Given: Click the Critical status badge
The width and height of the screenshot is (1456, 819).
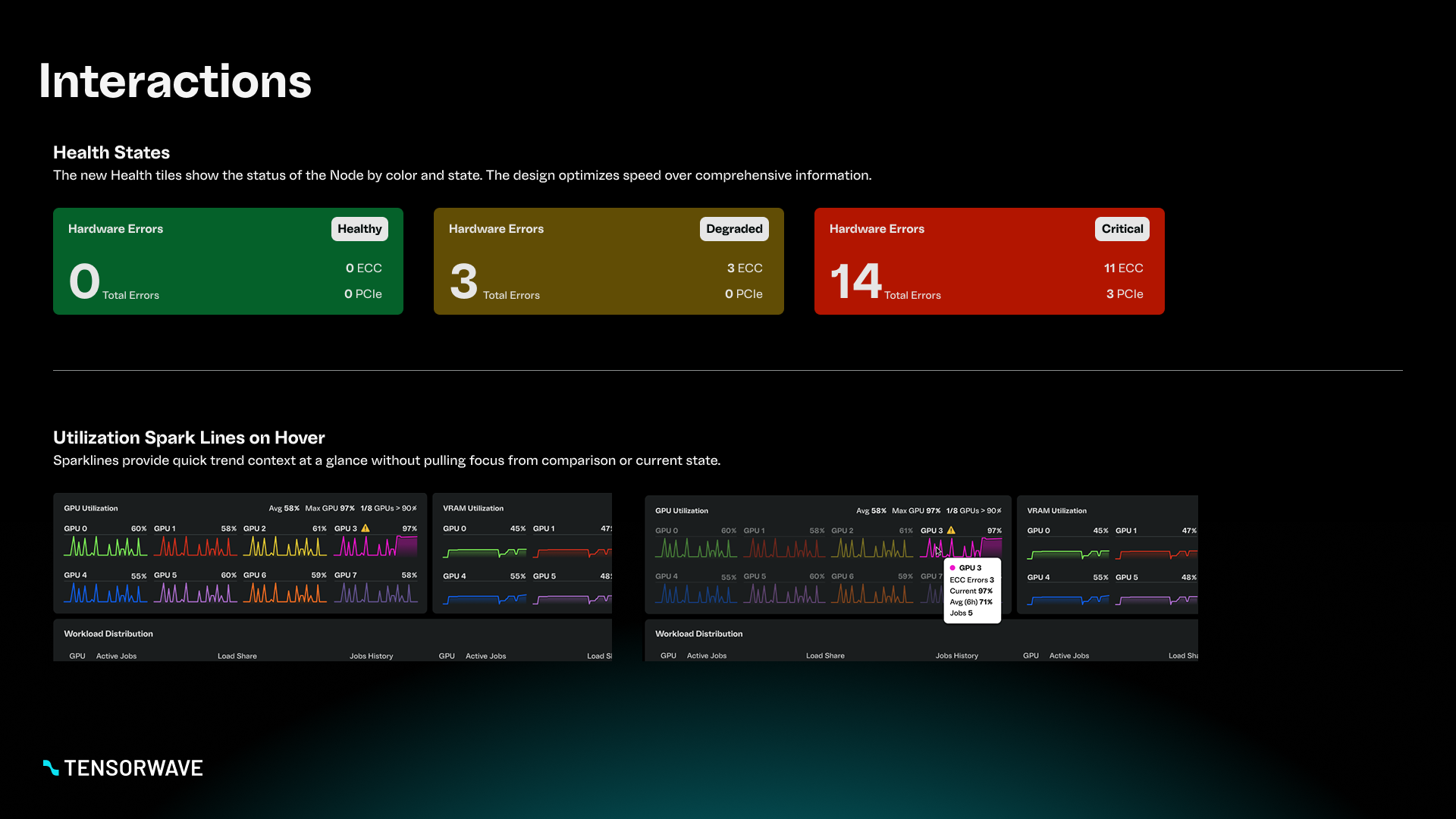Looking at the screenshot, I should 1122,229.
